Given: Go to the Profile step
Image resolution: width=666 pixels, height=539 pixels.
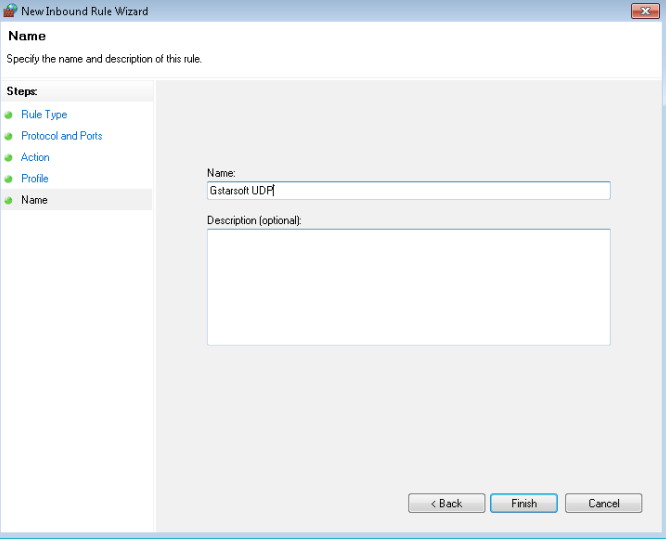Looking at the screenshot, I should point(35,178).
